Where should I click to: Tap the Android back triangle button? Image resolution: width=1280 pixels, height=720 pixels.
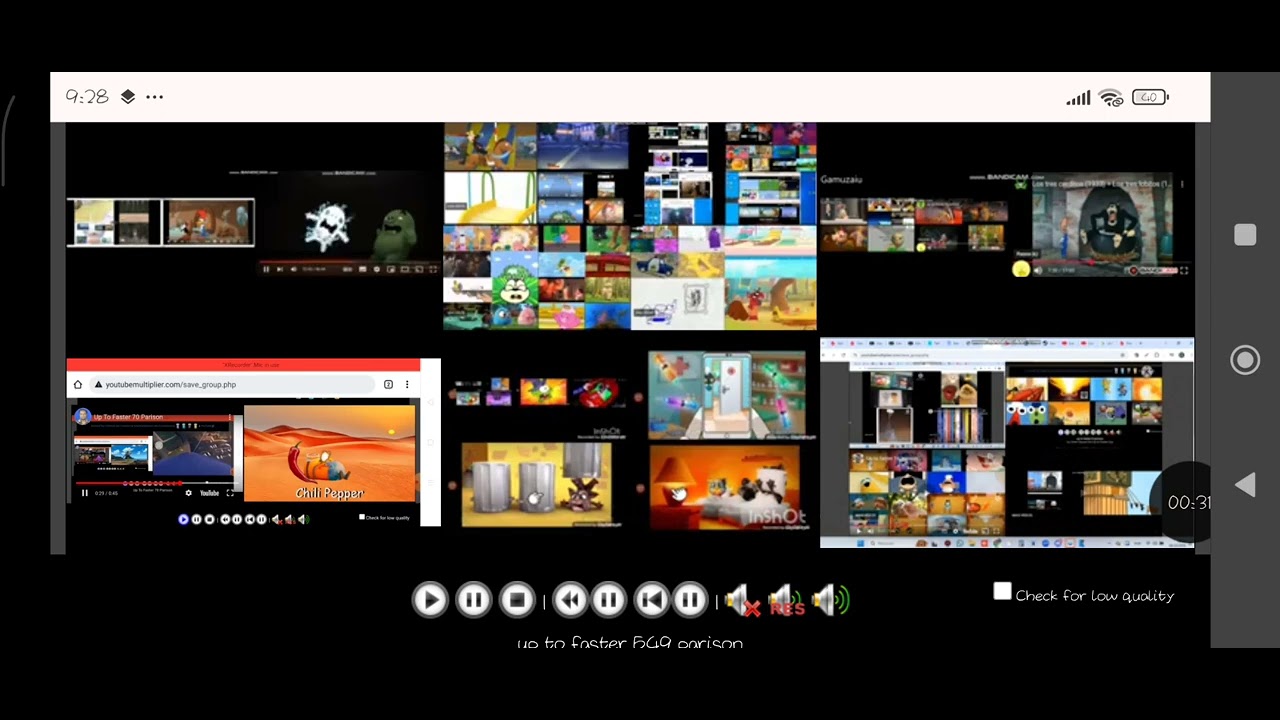(x=1245, y=485)
